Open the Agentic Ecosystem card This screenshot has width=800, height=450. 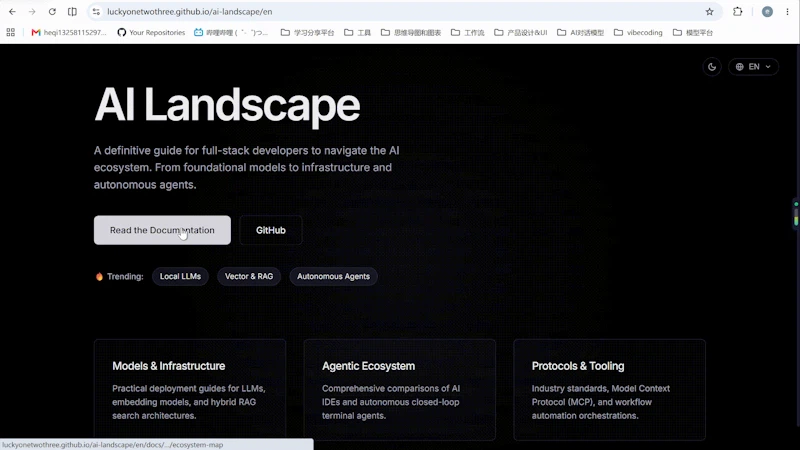[399, 390]
